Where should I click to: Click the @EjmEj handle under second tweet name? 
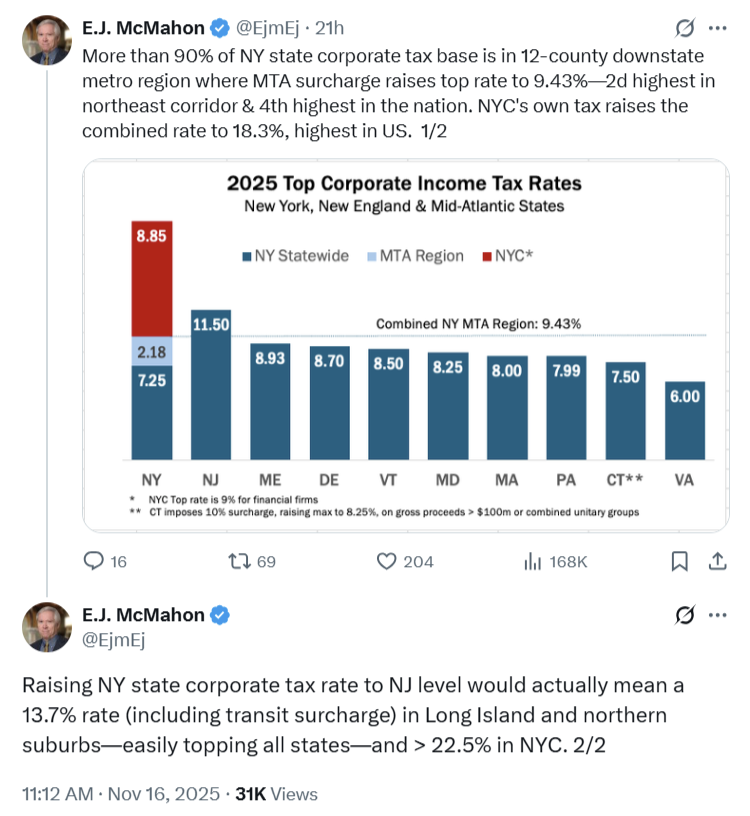tap(113, 641)
